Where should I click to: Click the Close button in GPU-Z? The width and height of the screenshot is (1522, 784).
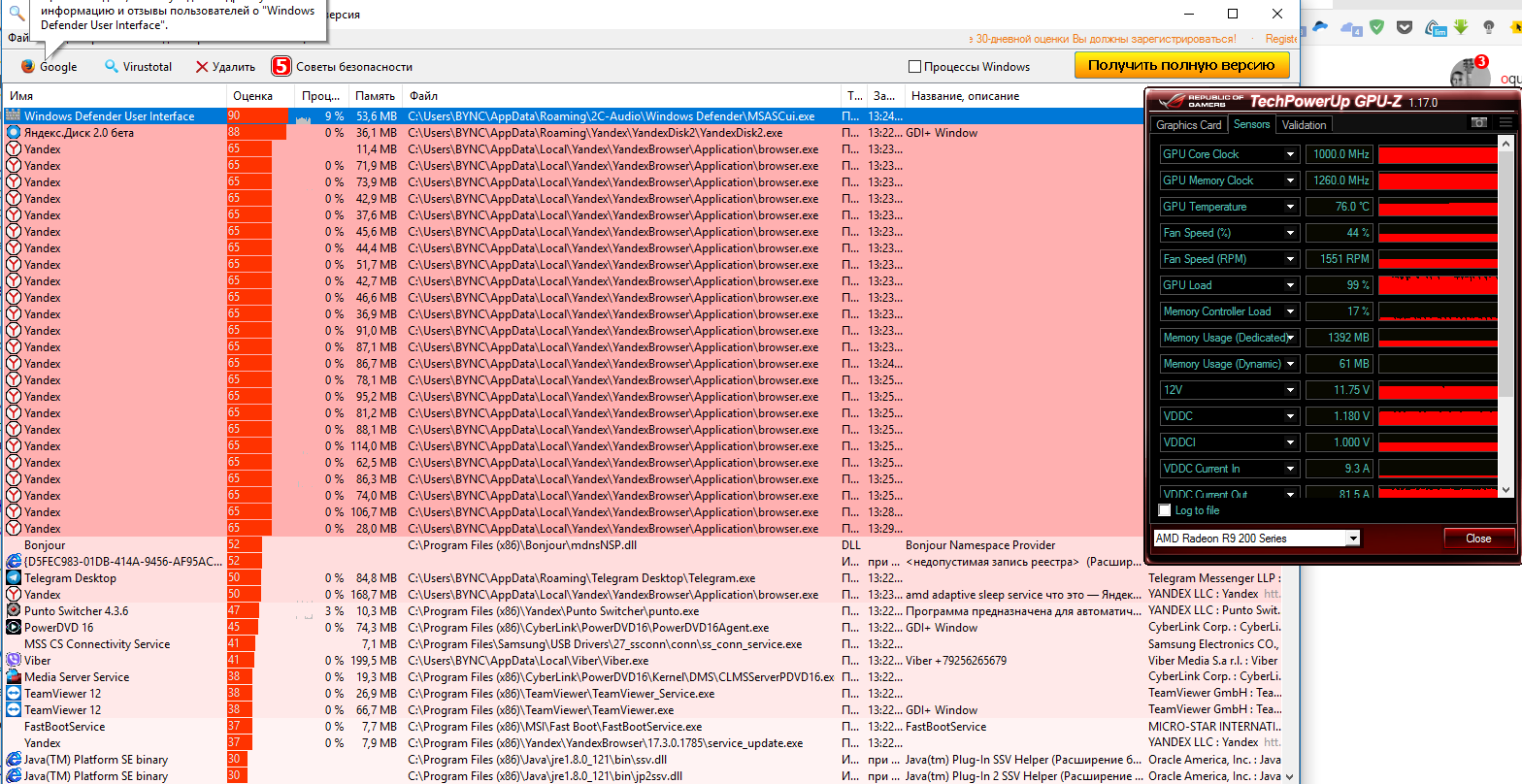point(1478,539)
